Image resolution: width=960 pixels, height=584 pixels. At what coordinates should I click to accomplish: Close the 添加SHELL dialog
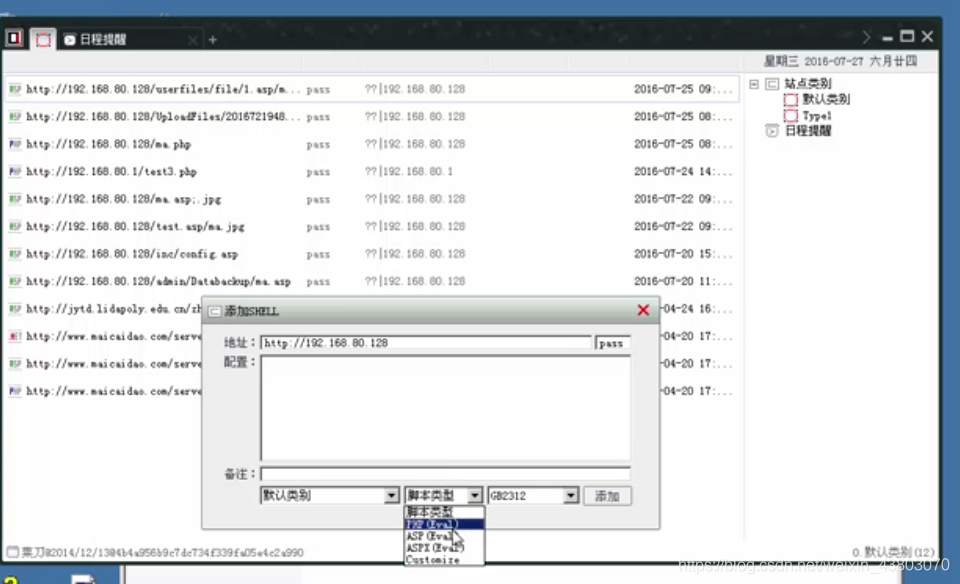pyautogui.click(x=643, y=310)
